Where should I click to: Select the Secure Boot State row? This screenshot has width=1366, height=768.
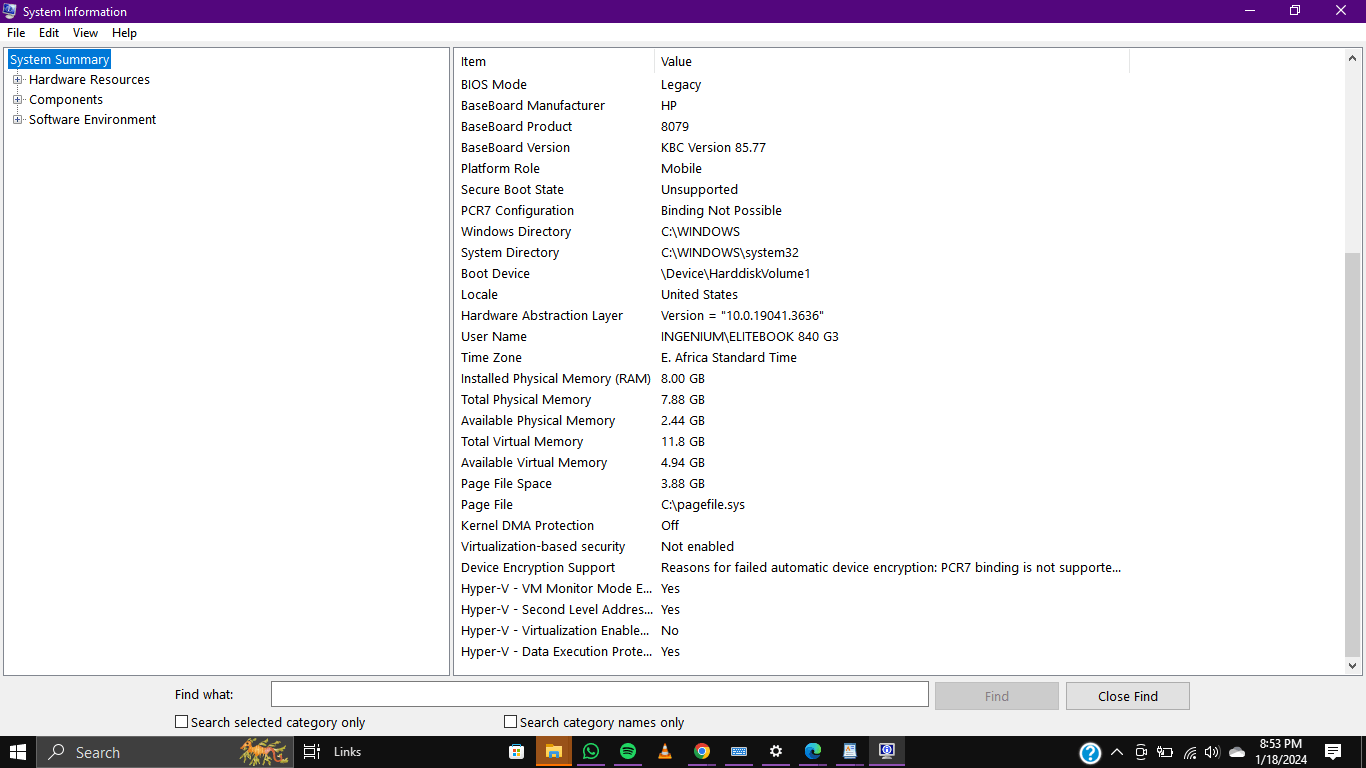pos(792,190)
